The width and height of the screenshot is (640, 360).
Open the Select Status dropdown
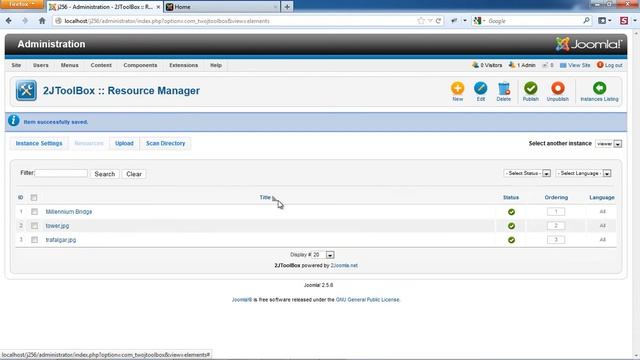point(527,173)
